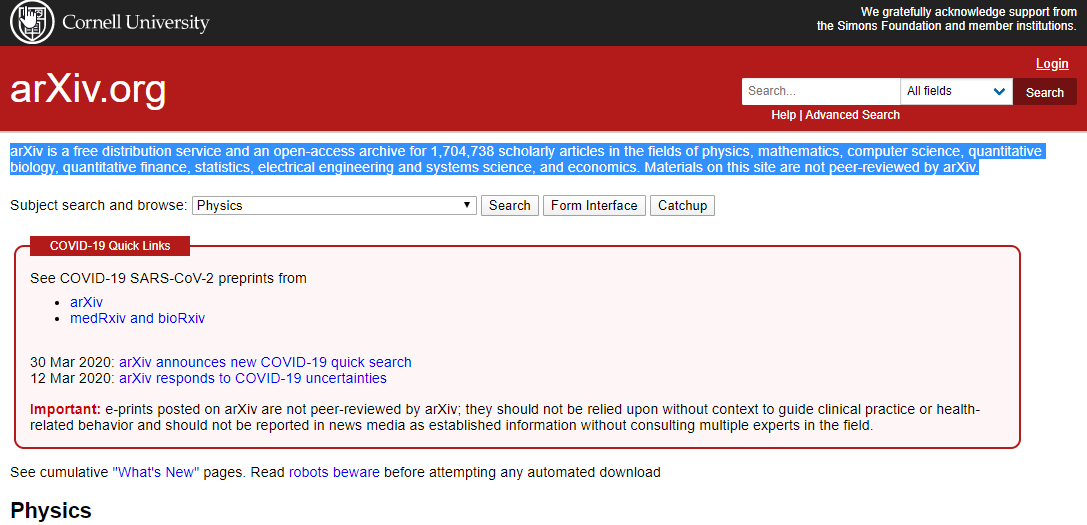Open the Help link
1087x525 pixels.
(x=783, y=115)
